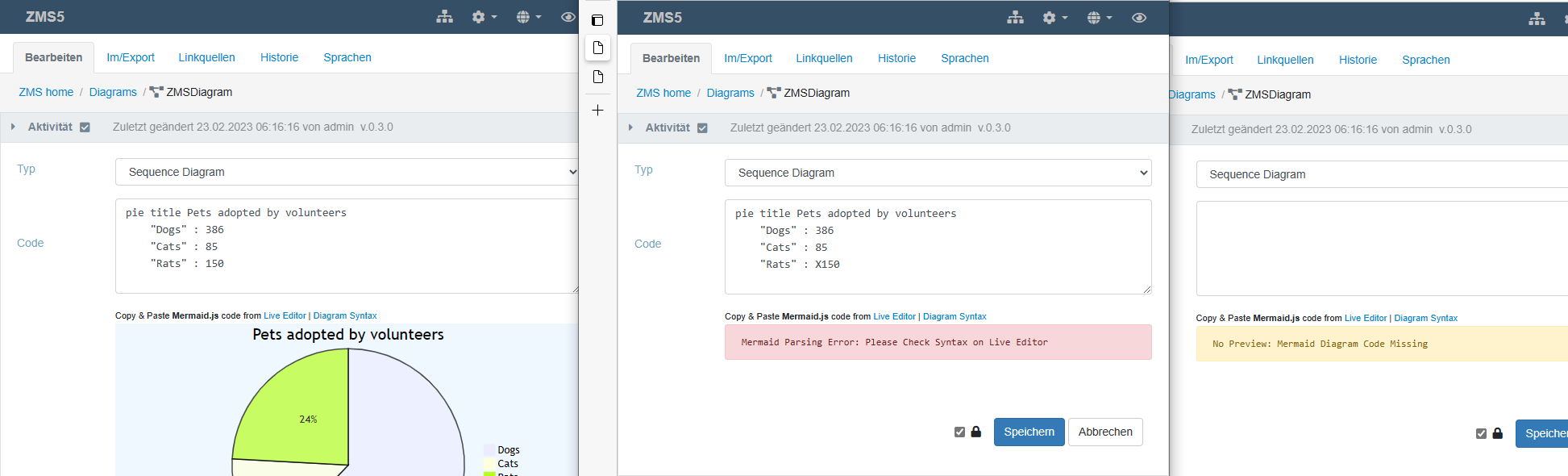1568x476 pixels.
Task: Click ZMSDiagram breadcrumb icon in left panel
Action: coord(156,92)
